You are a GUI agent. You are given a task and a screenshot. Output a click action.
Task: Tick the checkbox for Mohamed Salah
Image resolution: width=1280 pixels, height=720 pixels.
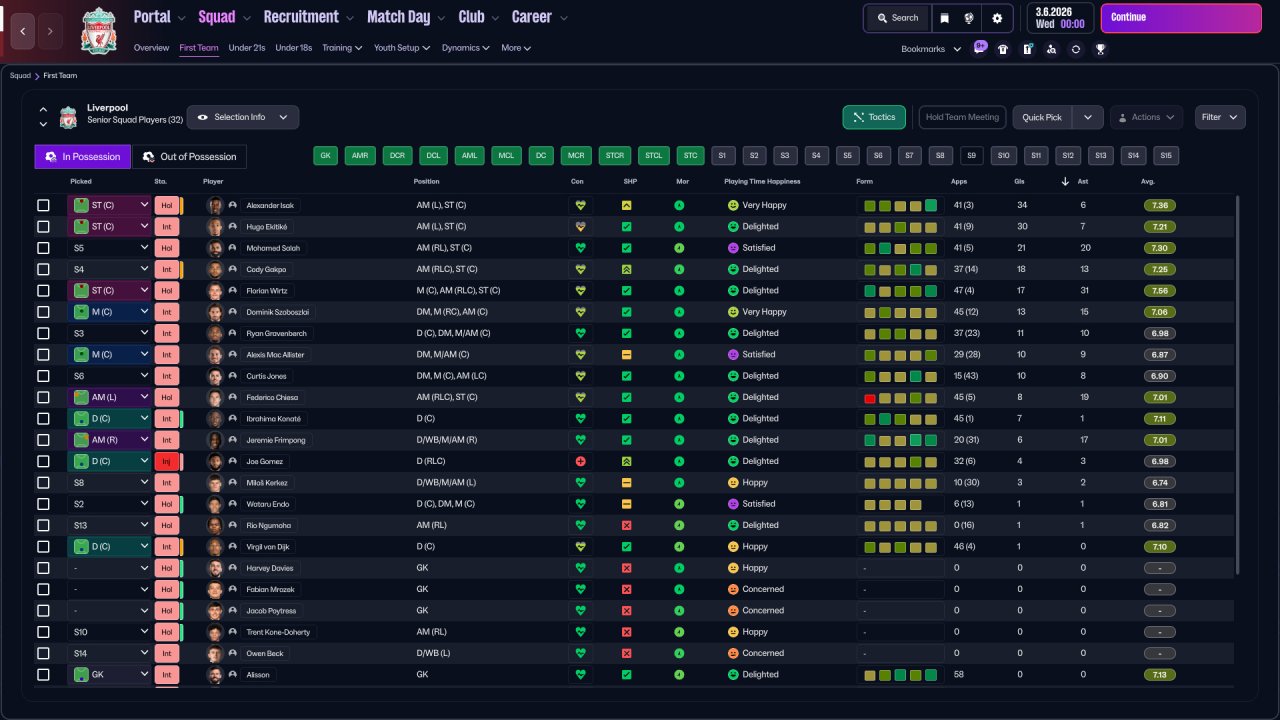tap(43, 248)
